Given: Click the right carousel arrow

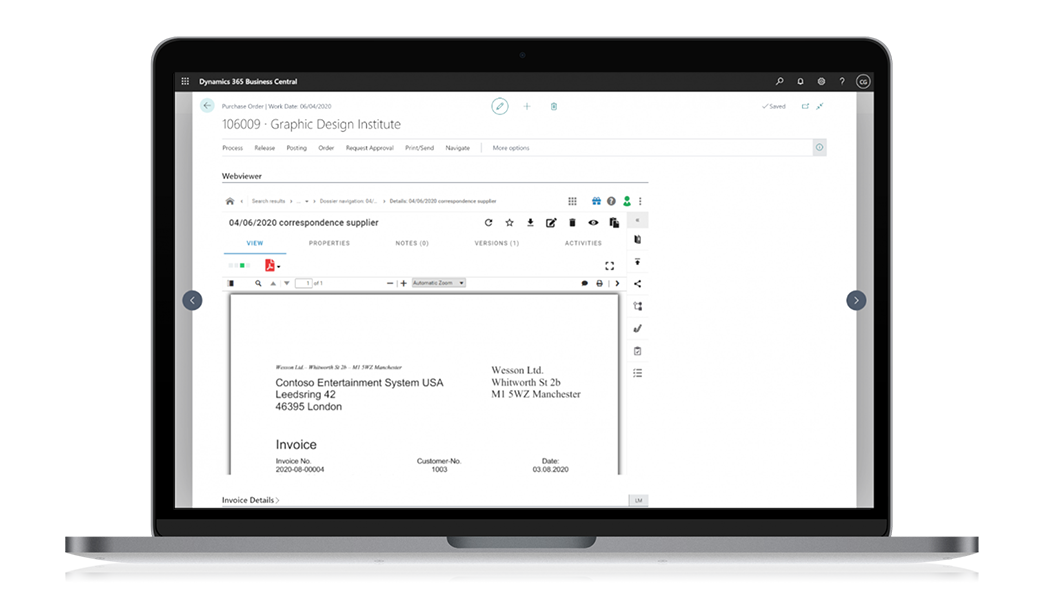Looking at the screenshot, I should [x=856, y=301].
